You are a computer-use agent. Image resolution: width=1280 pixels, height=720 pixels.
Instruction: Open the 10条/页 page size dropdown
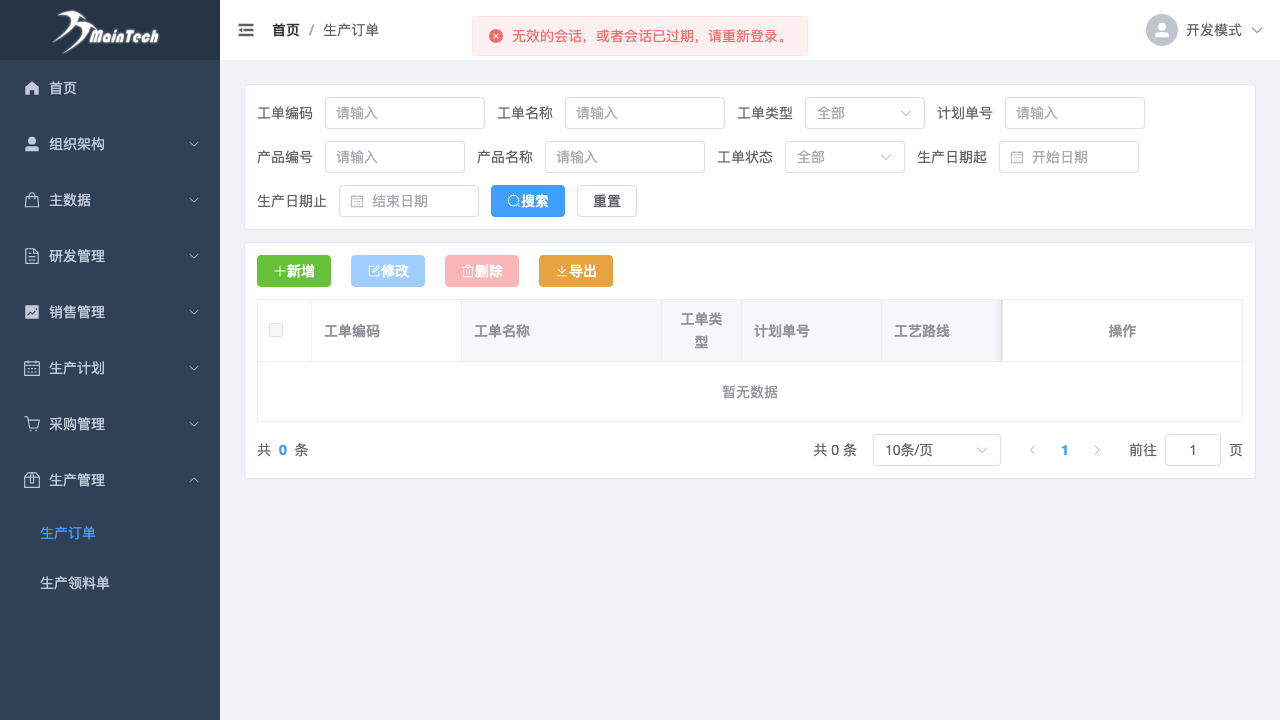coord(936,450)
